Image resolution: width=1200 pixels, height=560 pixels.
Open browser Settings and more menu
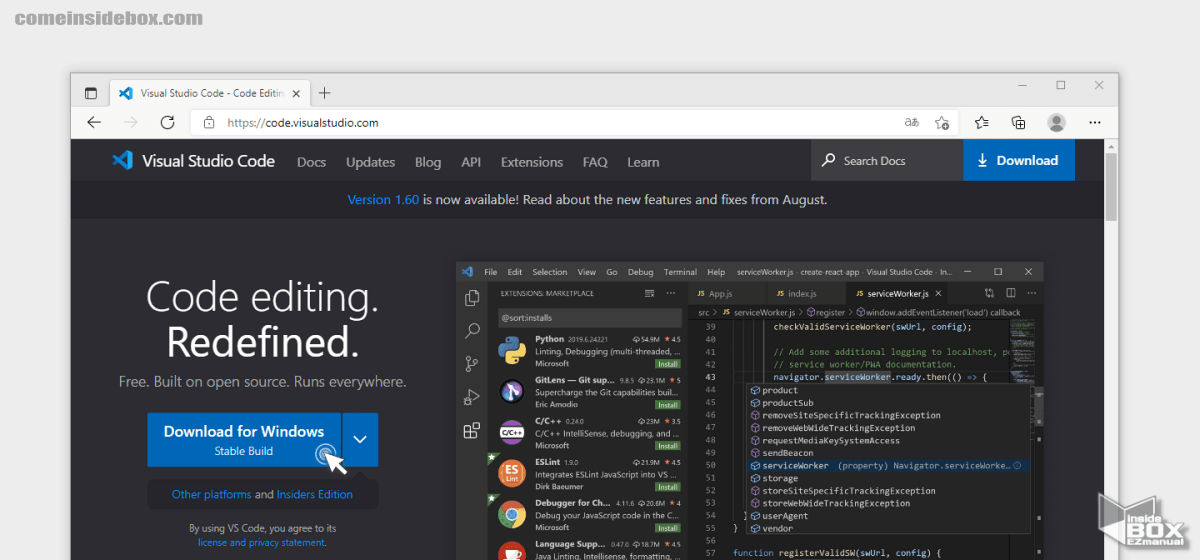[1094, 122]
